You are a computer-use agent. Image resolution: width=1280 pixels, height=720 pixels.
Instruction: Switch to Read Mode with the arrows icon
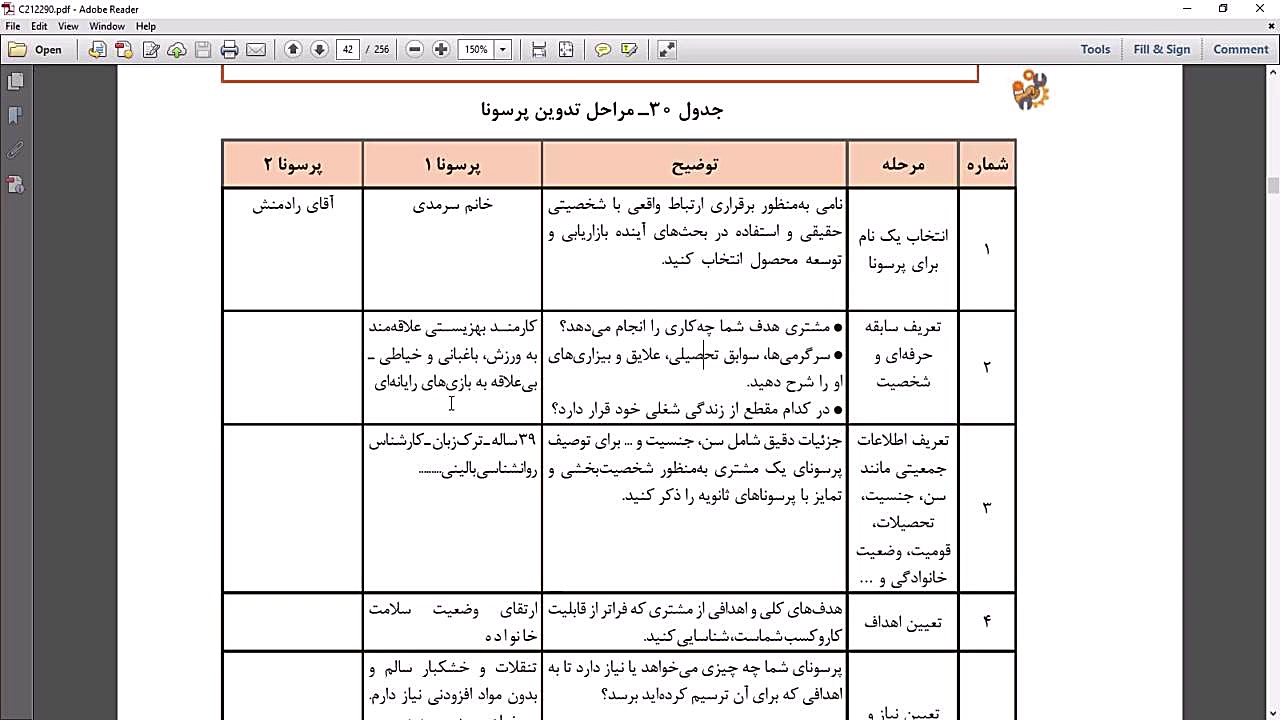(x=667, y=49)
